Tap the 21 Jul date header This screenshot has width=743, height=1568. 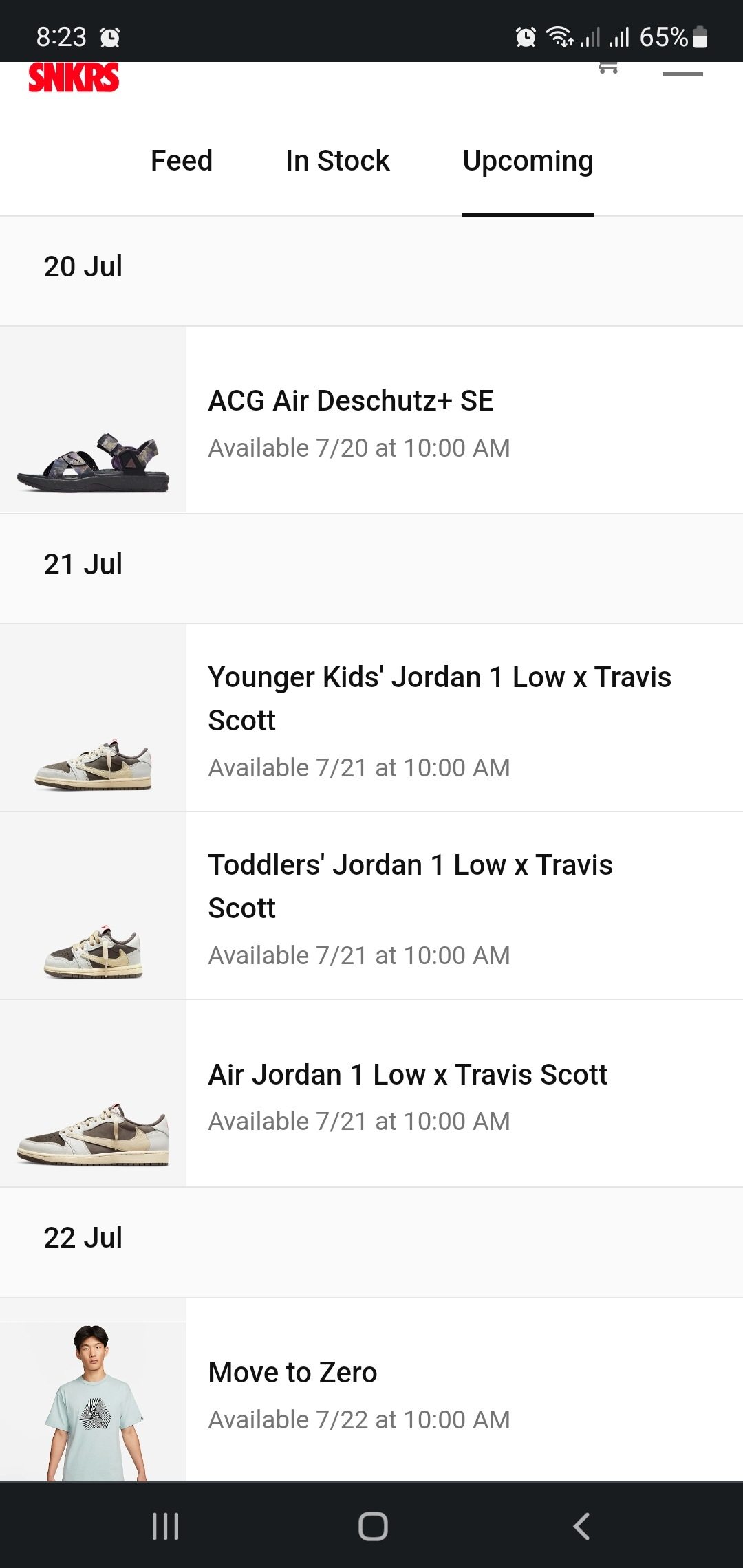[x=83, y=565]
